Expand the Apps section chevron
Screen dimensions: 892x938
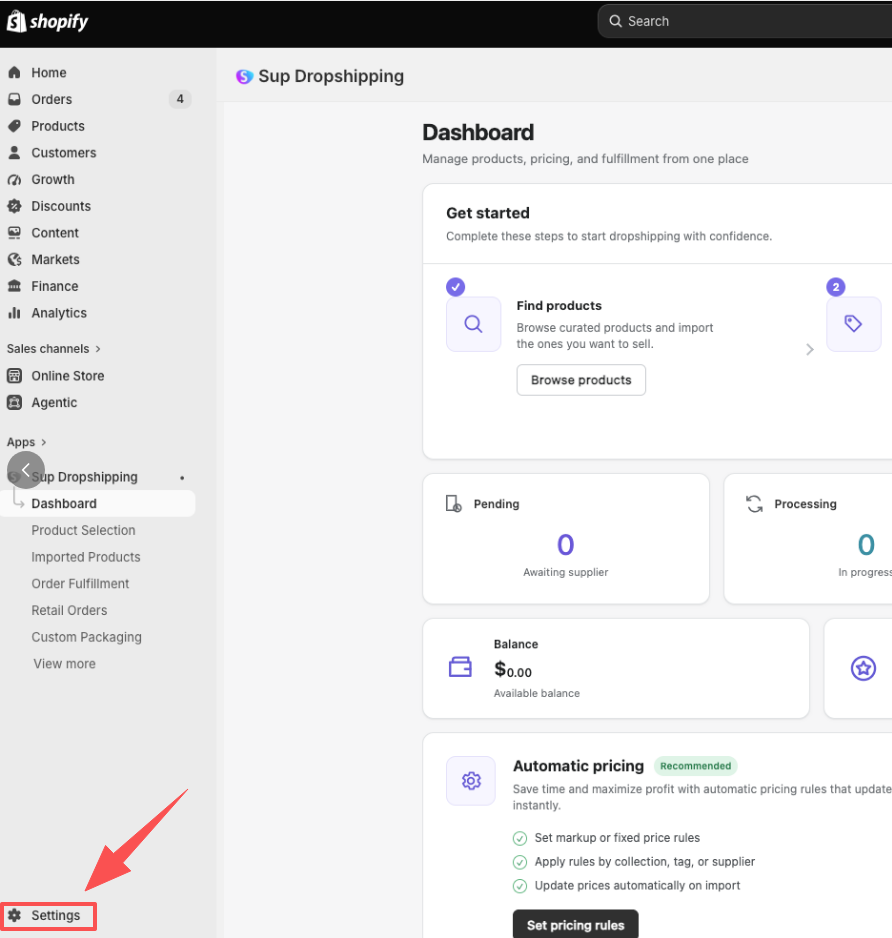44,442
